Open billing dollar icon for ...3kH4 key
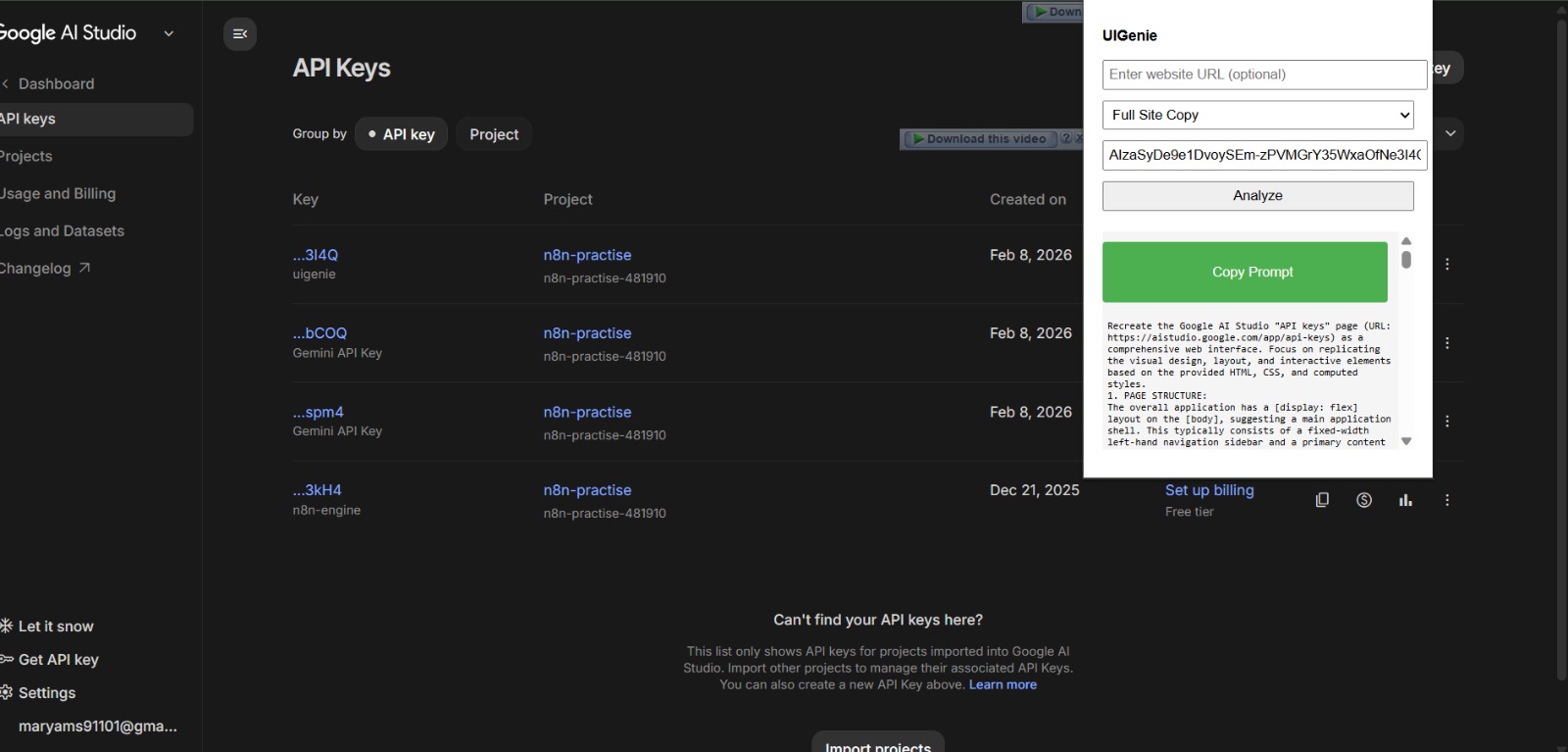This screenshot has height=752, width=1568. point(1364,500)
